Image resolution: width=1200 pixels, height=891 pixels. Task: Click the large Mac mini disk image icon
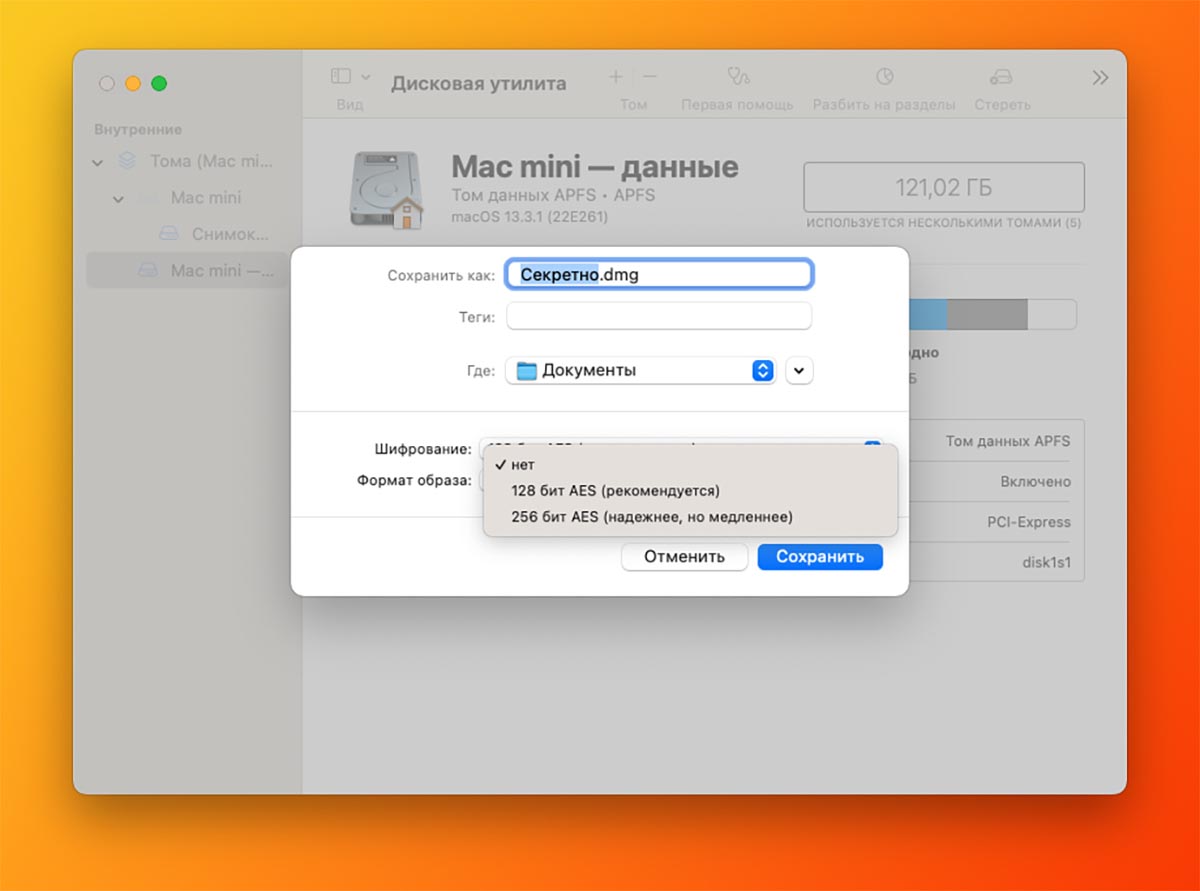tap(387, 189)
